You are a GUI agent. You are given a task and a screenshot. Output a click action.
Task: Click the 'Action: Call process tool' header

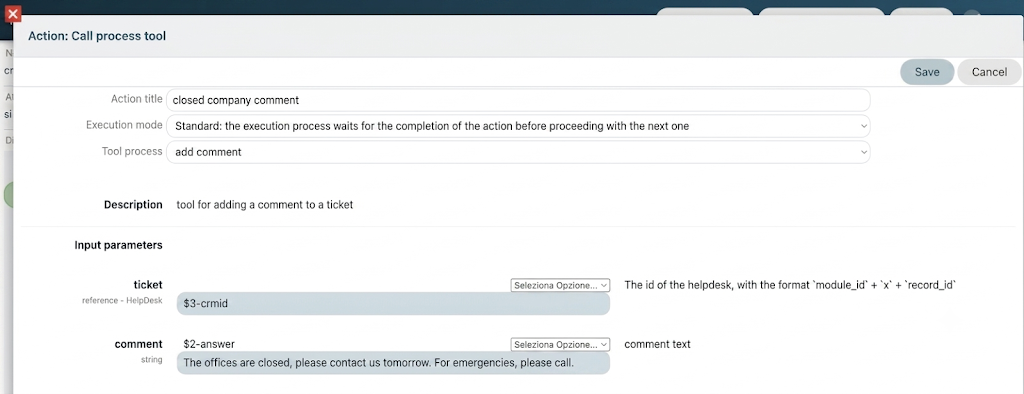97,36
